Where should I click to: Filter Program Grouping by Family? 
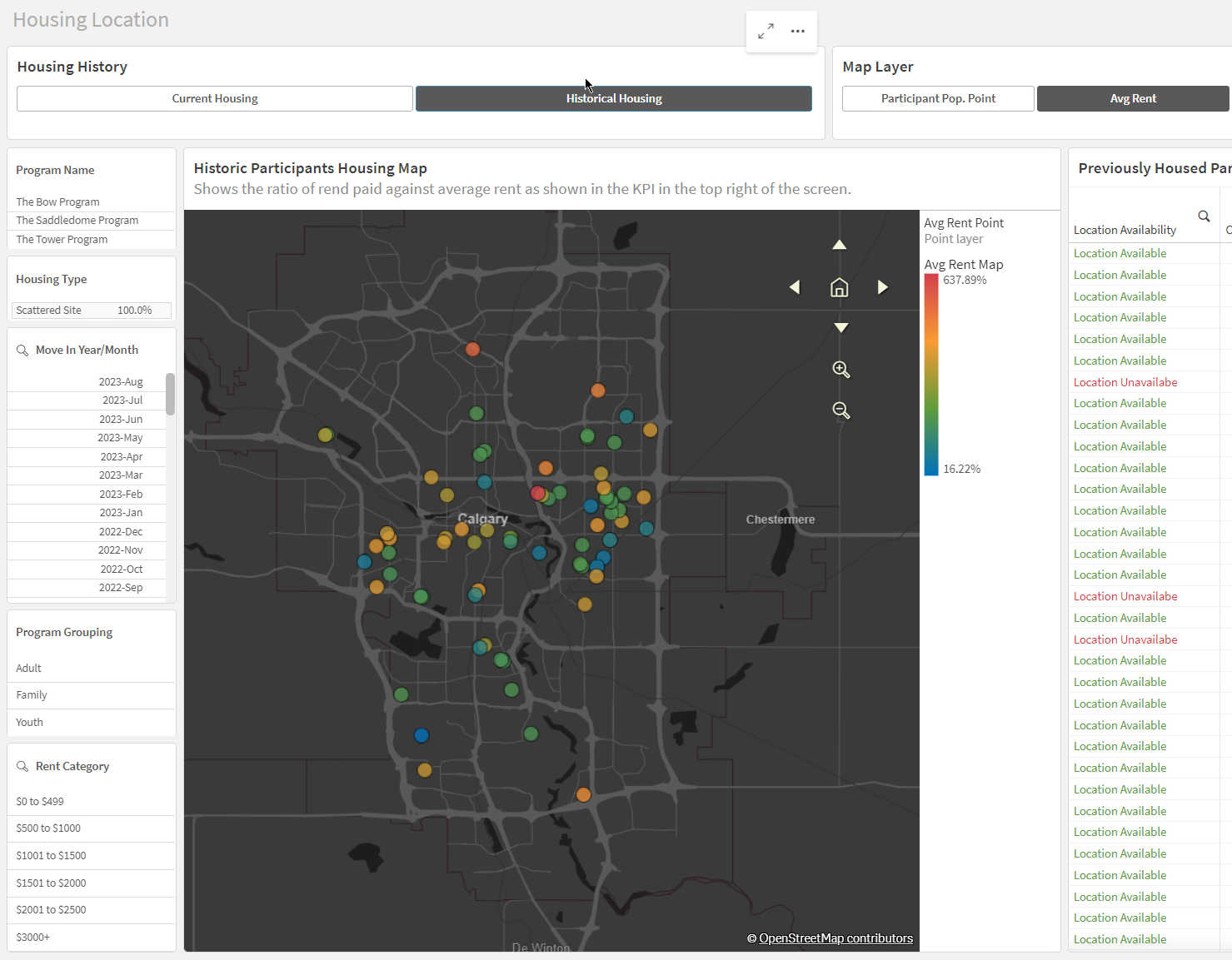[32, 695]
